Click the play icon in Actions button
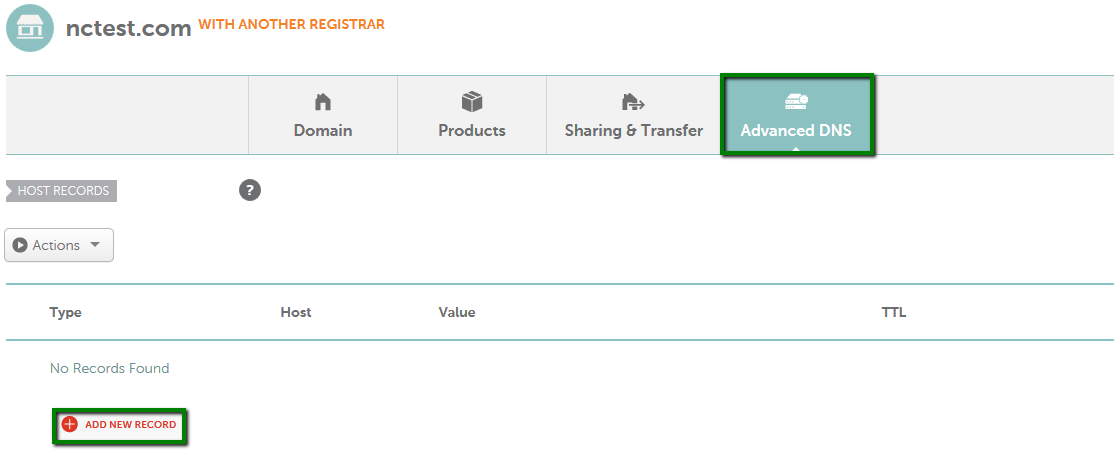1119x453 pixels. (20, 245)
